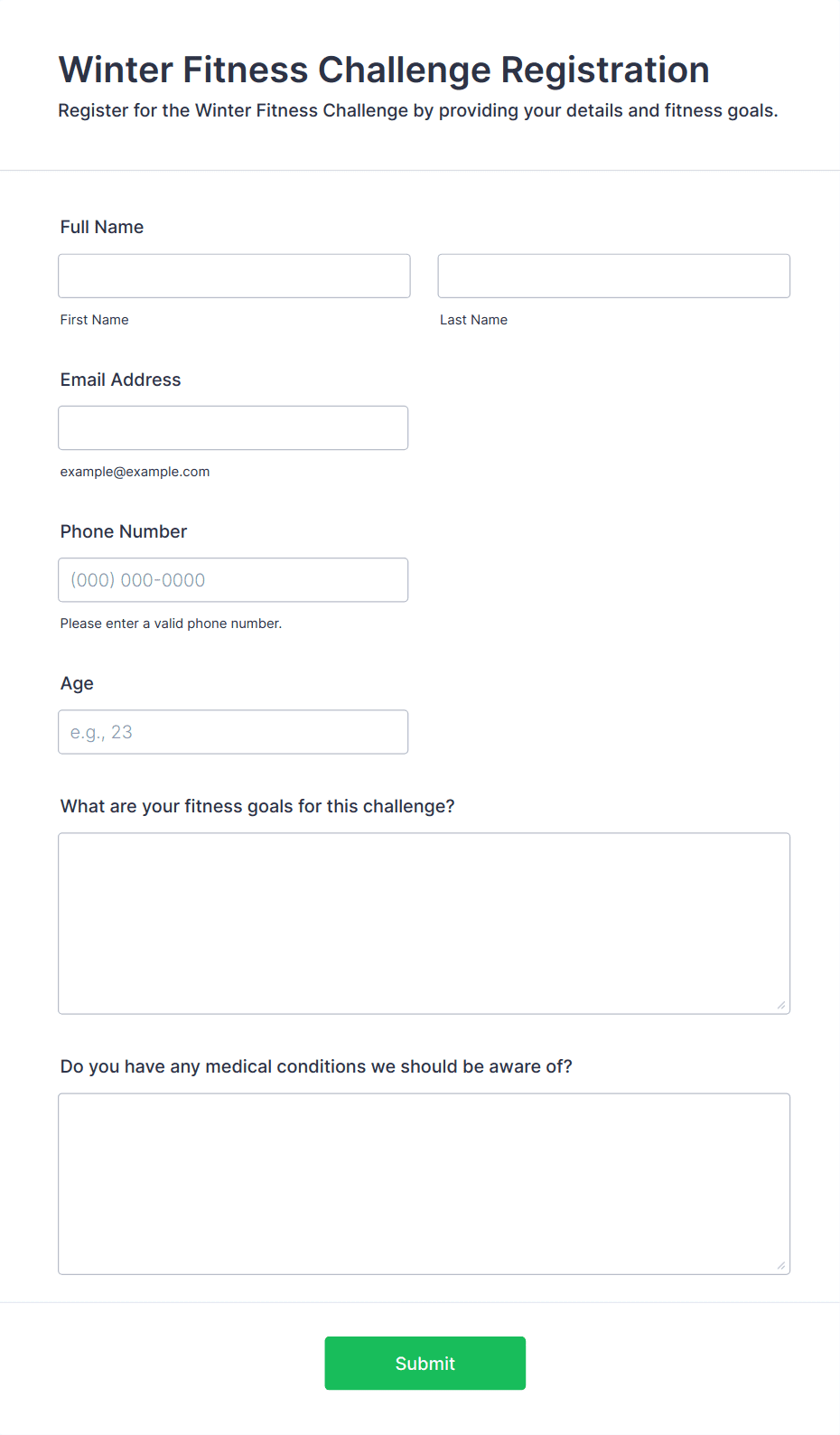Grab the fitness goals textarea resize handle
The image size is (840, 1435).
781,1005
